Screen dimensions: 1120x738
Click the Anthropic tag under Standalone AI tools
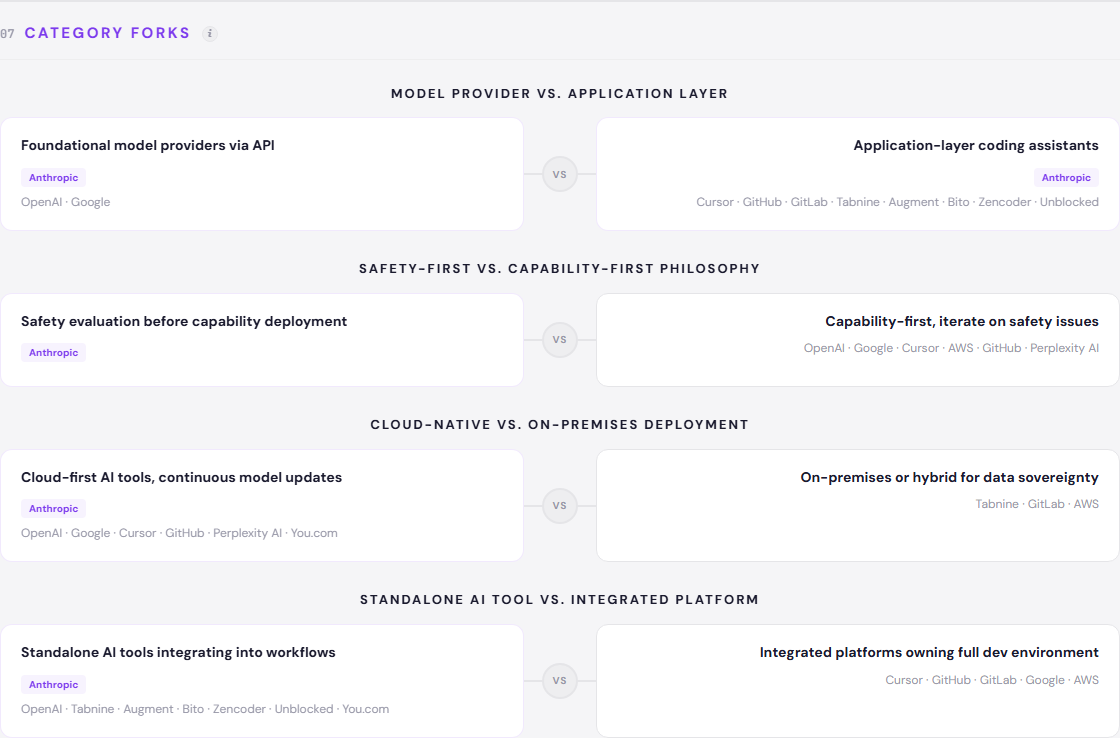click(x=54, y=685)
